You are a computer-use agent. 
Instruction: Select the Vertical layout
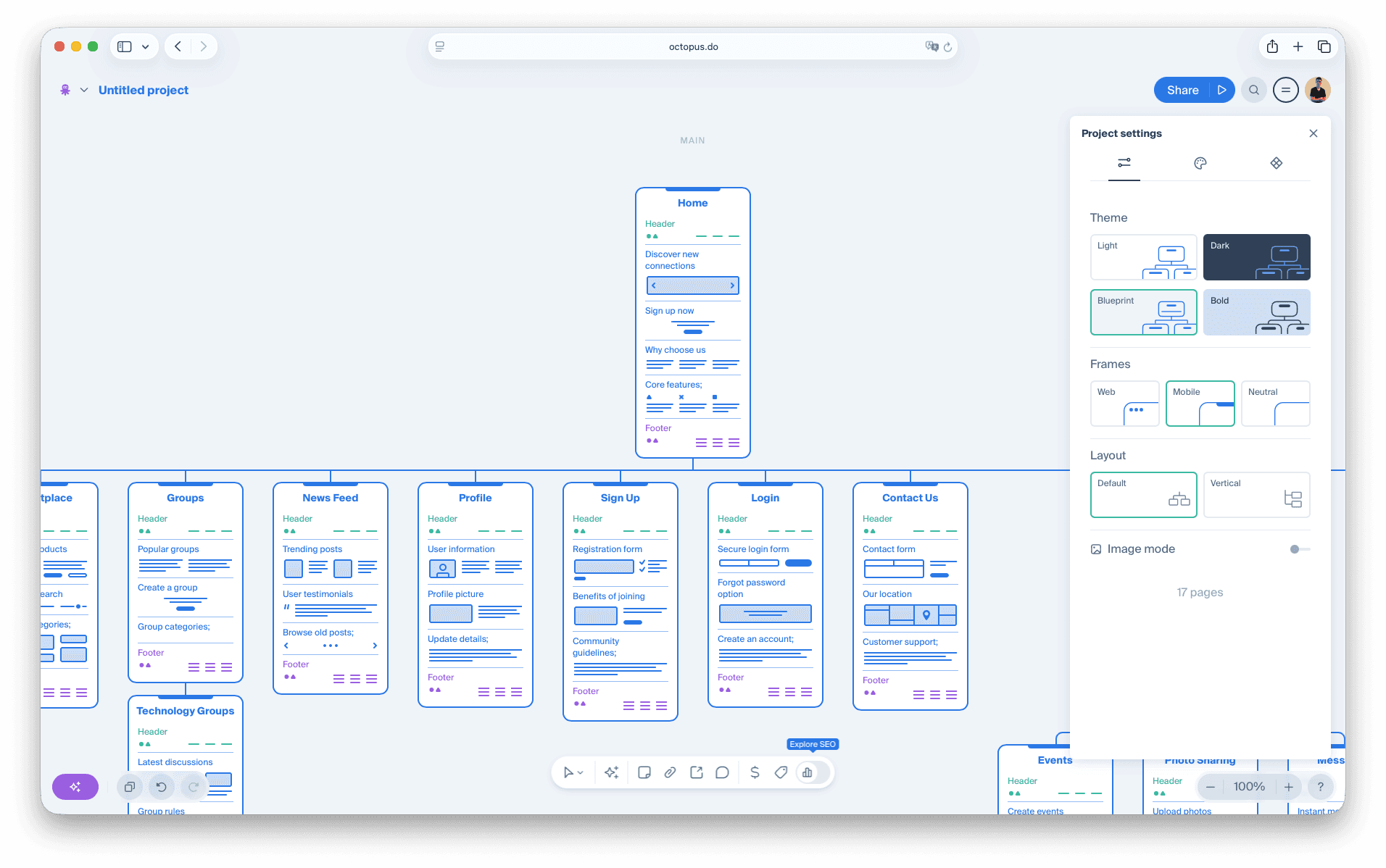click(1257, 495)
